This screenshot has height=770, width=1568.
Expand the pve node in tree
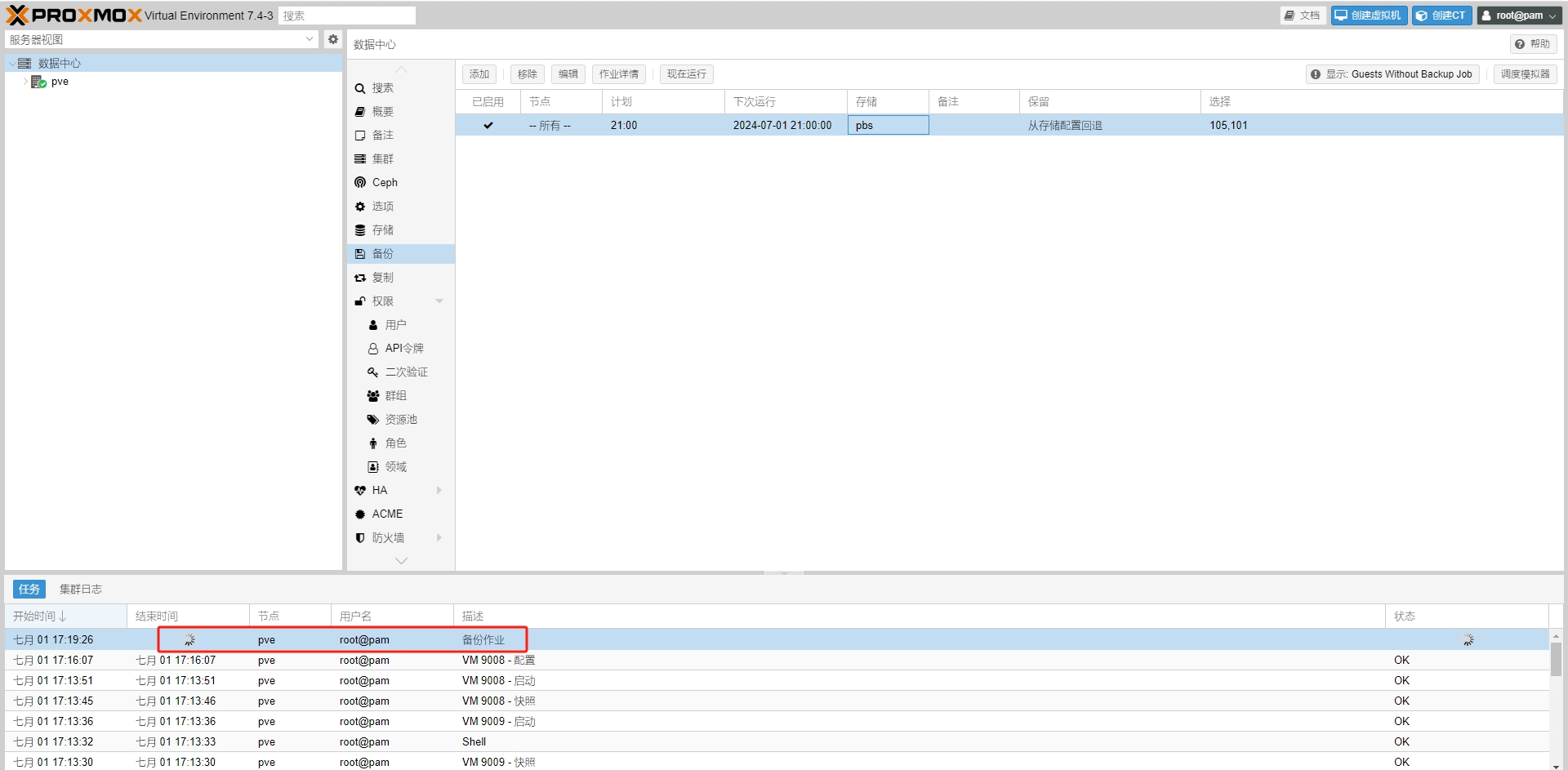pyautogui.click(x=25, y=82)
